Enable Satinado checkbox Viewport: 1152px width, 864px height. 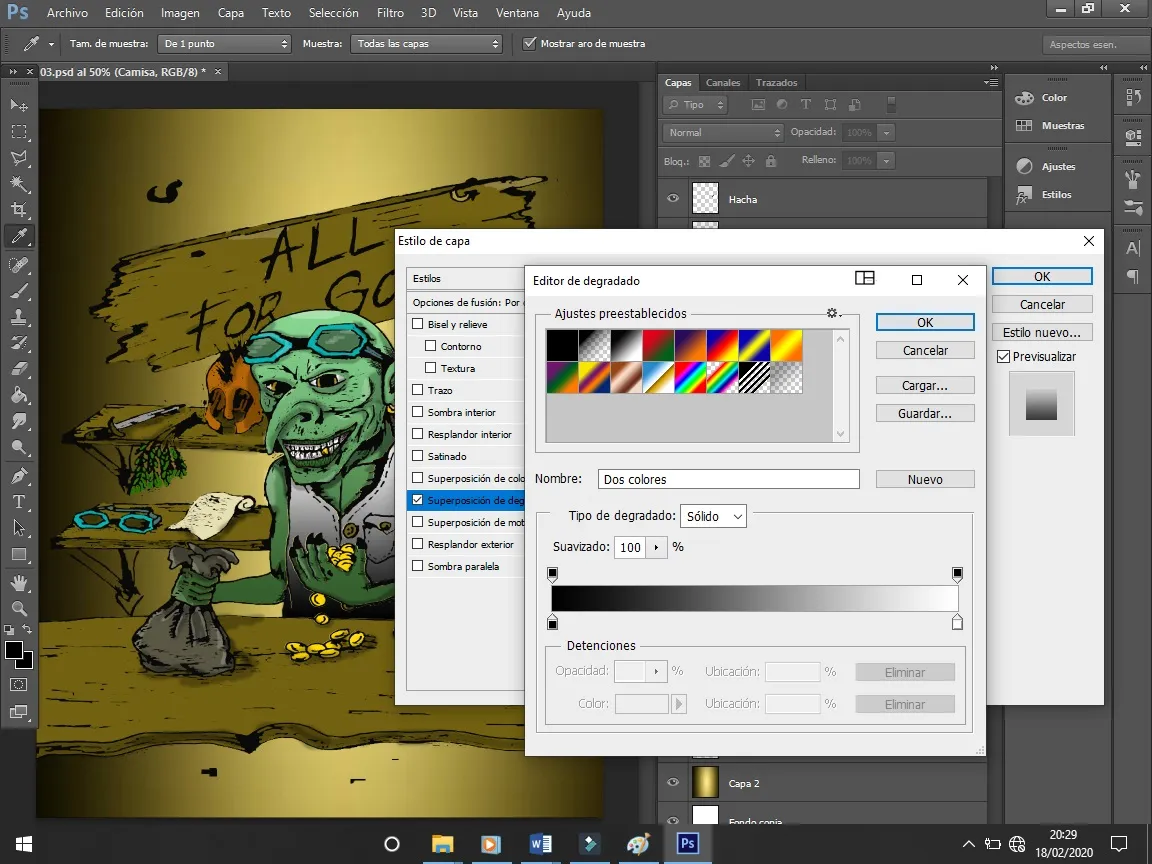point(418,456)
